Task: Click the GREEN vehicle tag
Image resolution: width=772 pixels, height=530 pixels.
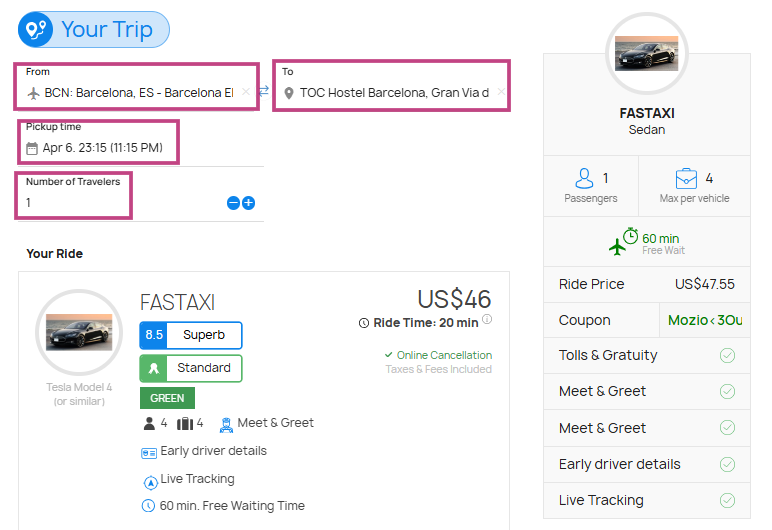Action: coord(167,398)
